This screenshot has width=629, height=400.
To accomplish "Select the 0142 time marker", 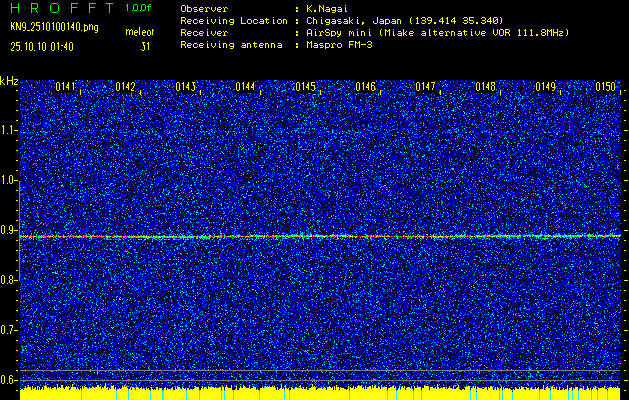I will point(126,87).
